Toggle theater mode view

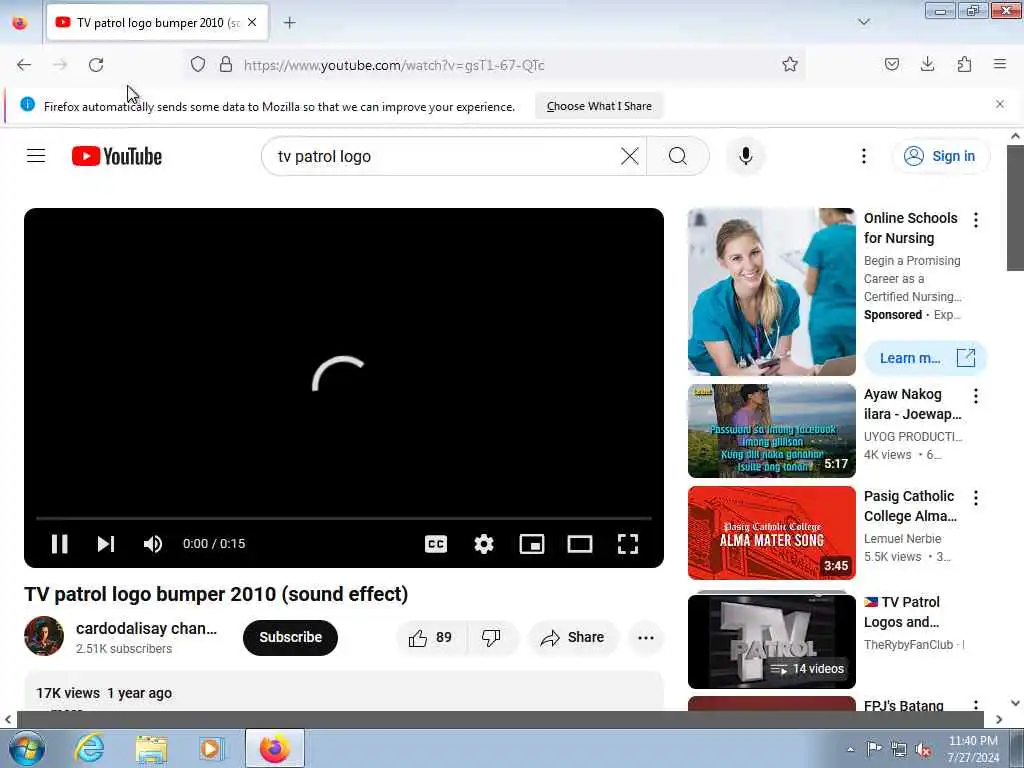click(579, 543)
